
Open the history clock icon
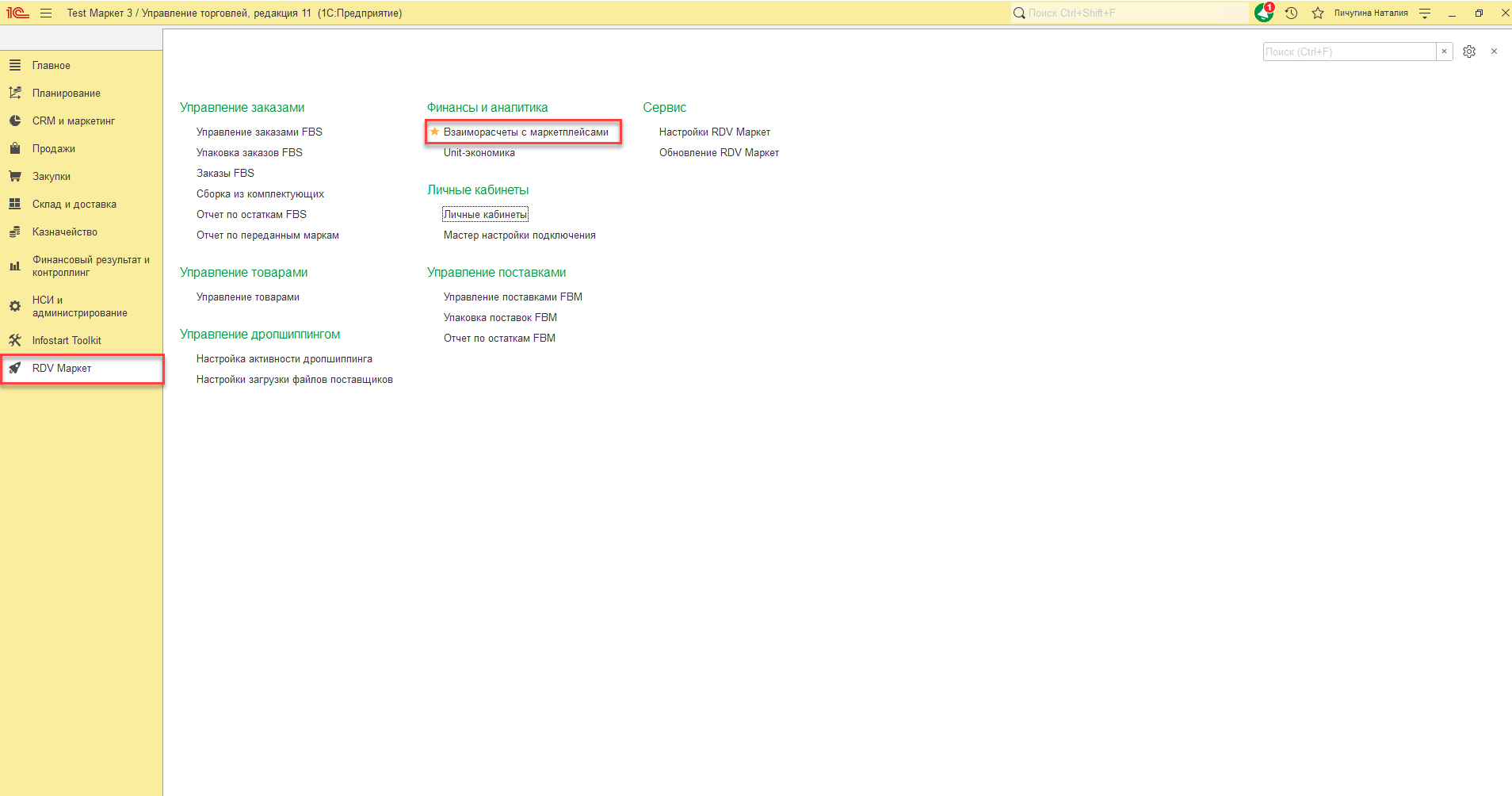coord(1291,13)
